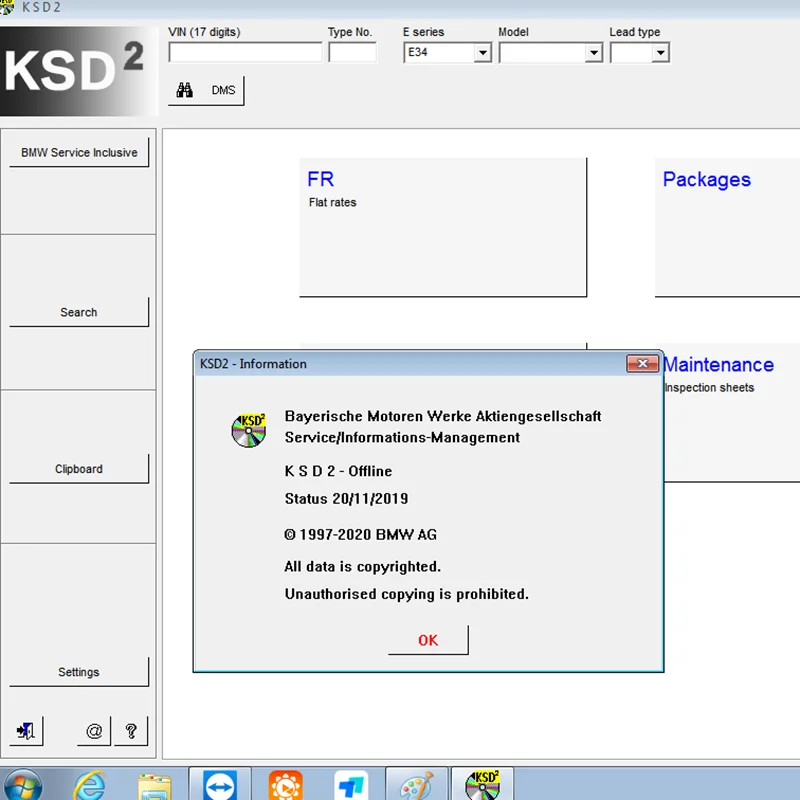Open help with question mark icon

coord(131,731)
